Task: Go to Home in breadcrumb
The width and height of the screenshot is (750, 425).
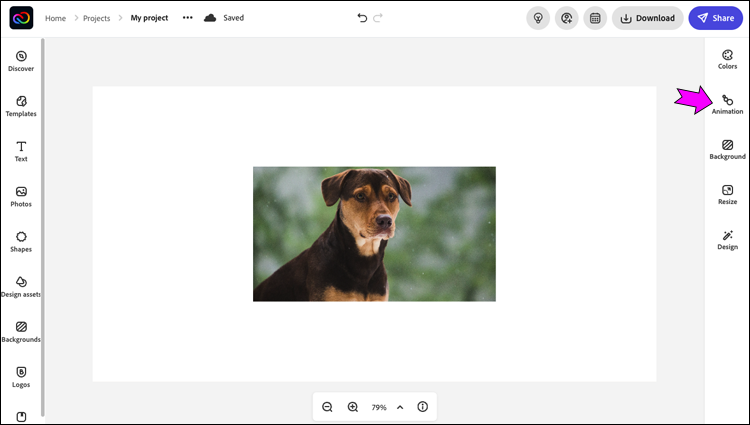Action: tap(56, 18)
